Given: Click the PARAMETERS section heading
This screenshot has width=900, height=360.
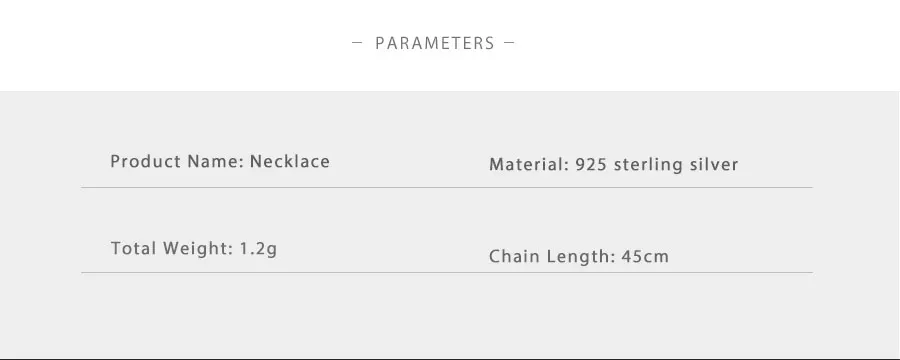Looking at the screenshot, I should coord(435,43).
